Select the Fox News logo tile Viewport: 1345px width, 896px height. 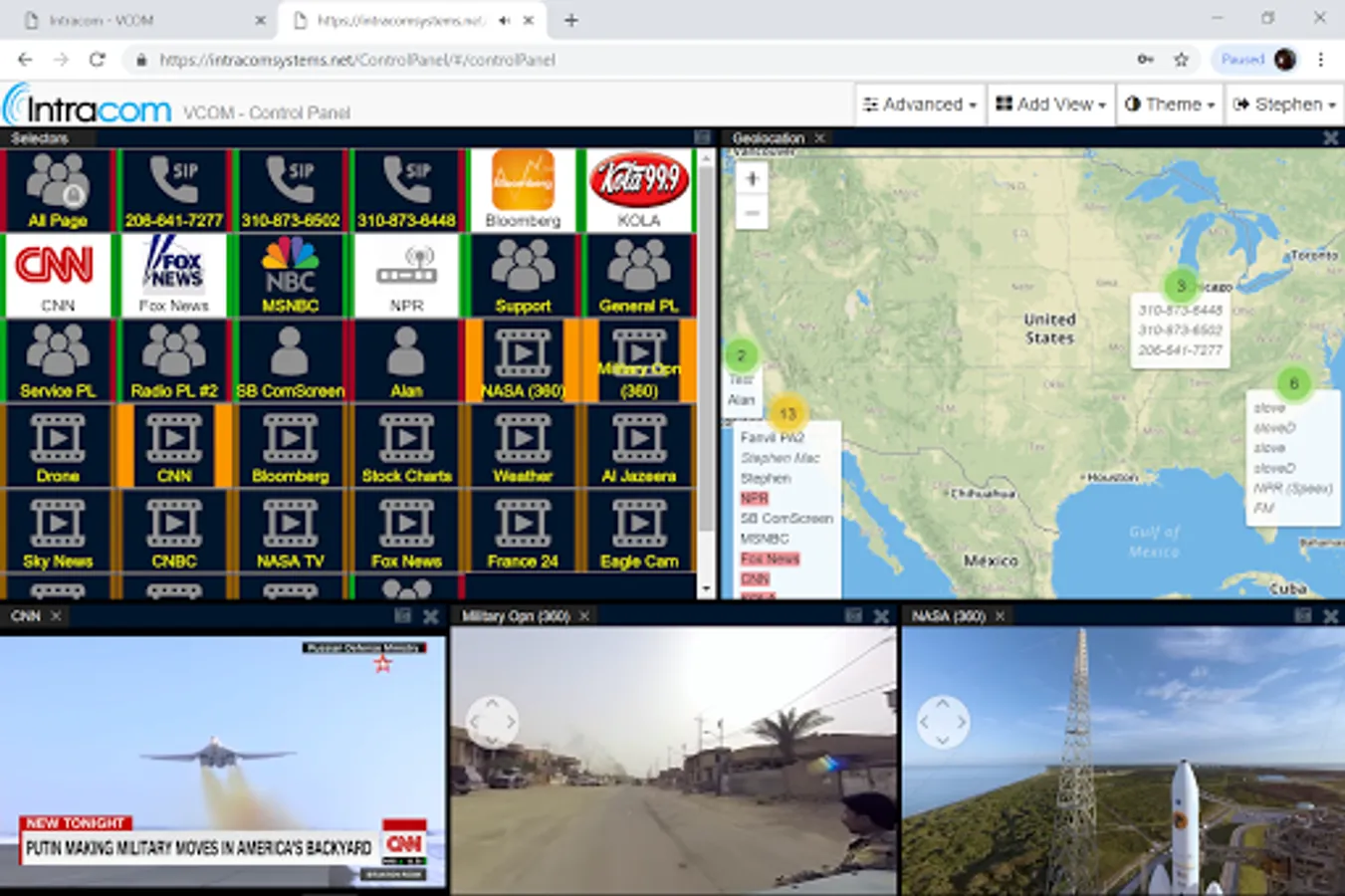coord(174,276)
